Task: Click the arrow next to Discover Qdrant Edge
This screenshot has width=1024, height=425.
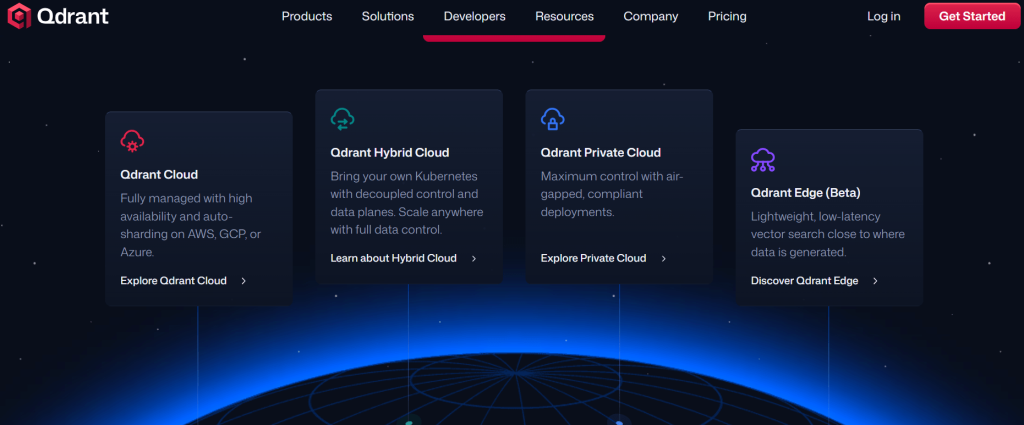Action: (x=876, y=281)
